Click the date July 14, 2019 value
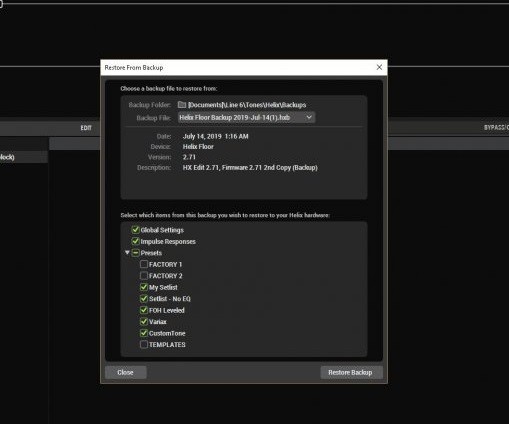This screenshot has width=509, height=424. click(215, 136)
